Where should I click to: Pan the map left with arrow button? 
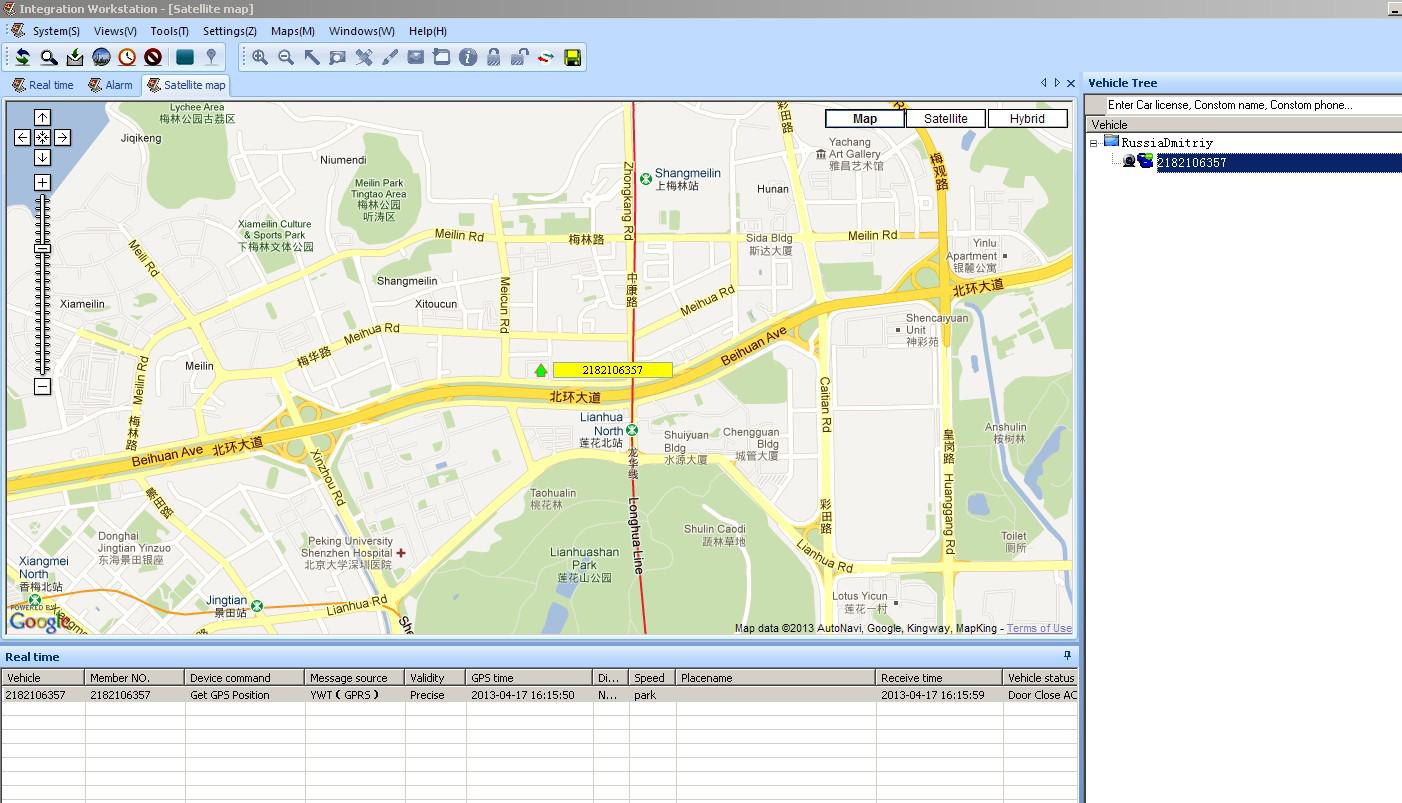22,137
